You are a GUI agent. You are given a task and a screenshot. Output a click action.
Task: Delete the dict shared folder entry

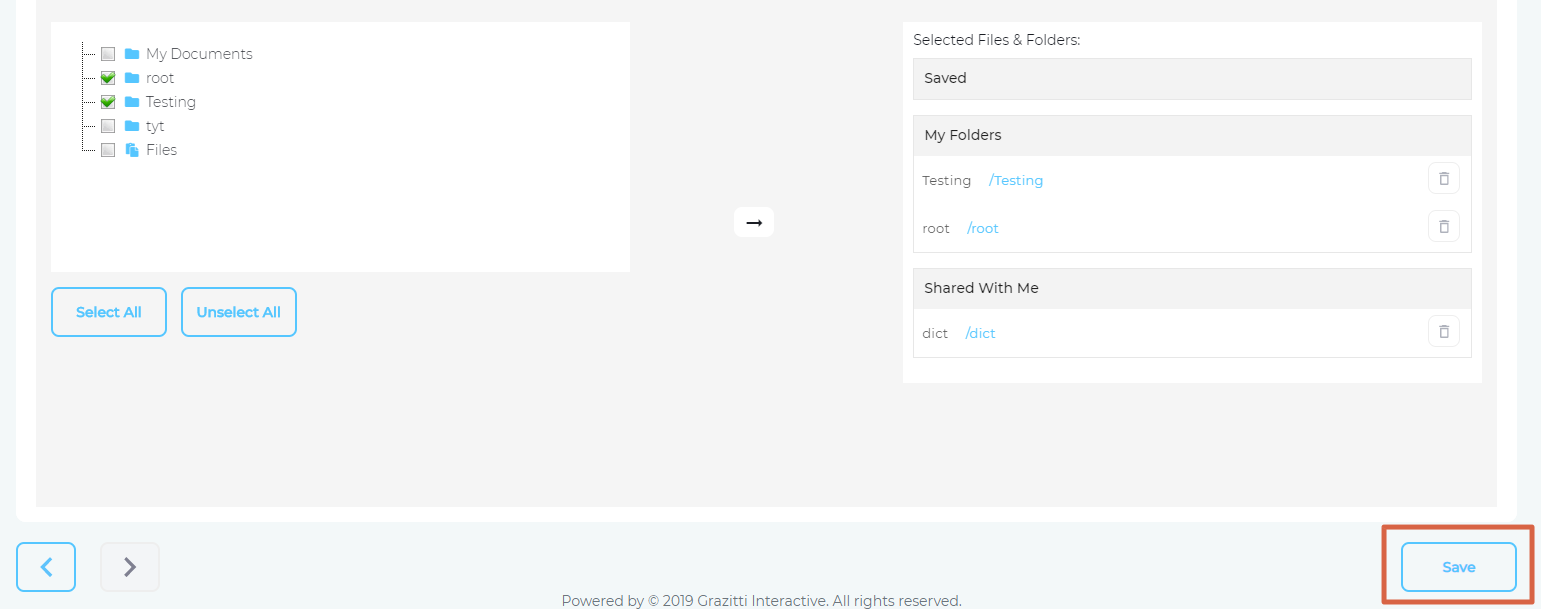pos(1443,332)
